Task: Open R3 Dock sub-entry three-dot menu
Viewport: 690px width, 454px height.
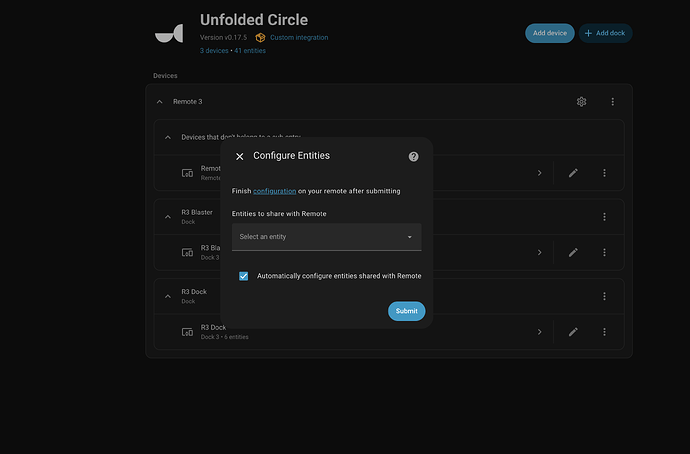Action: pos(604,296)
